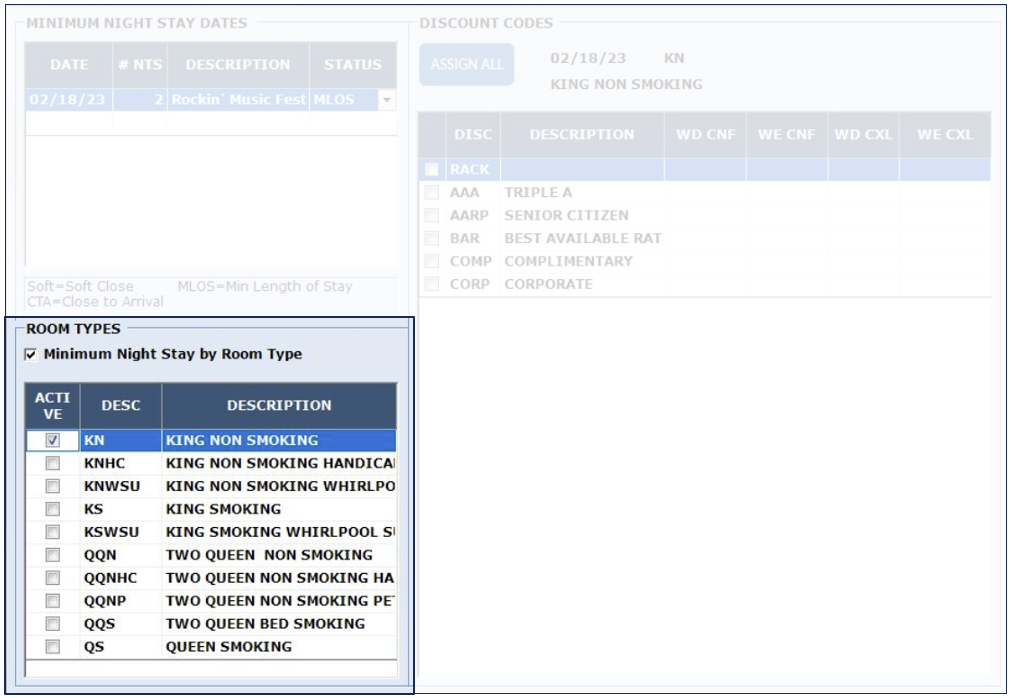Select the Rockin' Music Fest description cell

(238, 100)
